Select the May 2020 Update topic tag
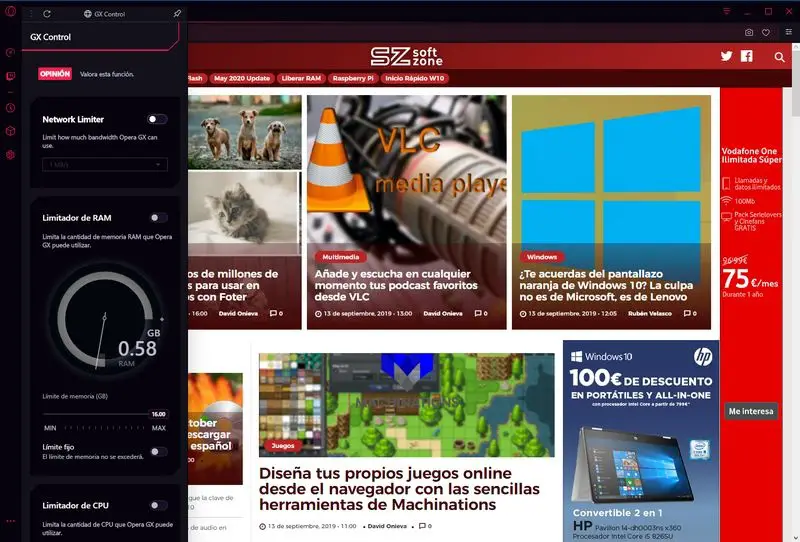The width and height of the screenshot is (800, 542). point(242,78)
